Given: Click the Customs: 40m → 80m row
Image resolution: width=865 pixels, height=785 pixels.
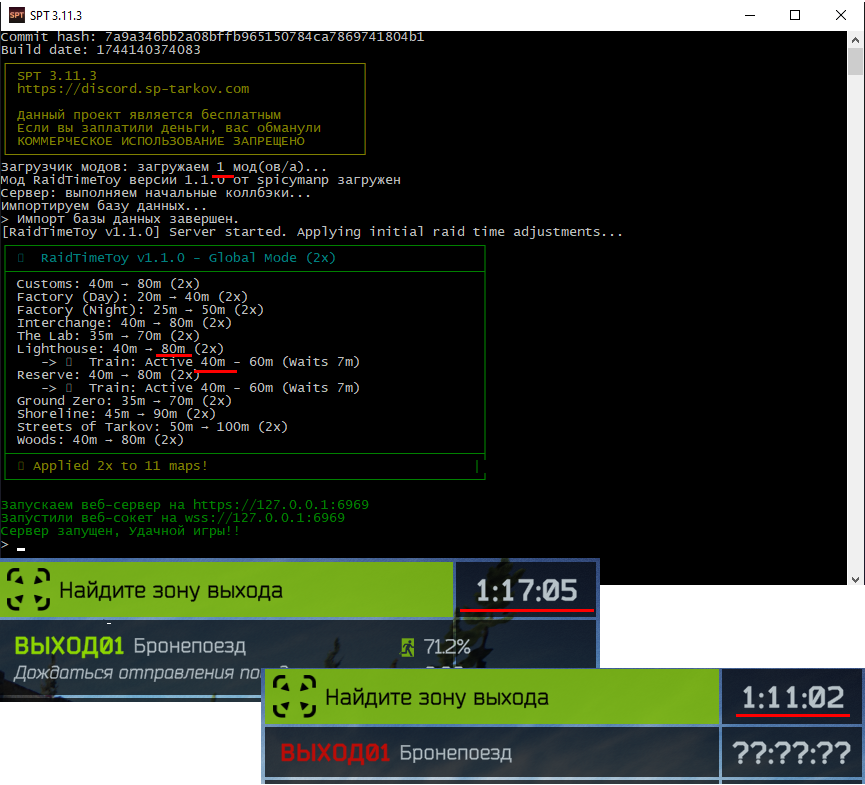Looking at the screenshot, I should [108, 284].
